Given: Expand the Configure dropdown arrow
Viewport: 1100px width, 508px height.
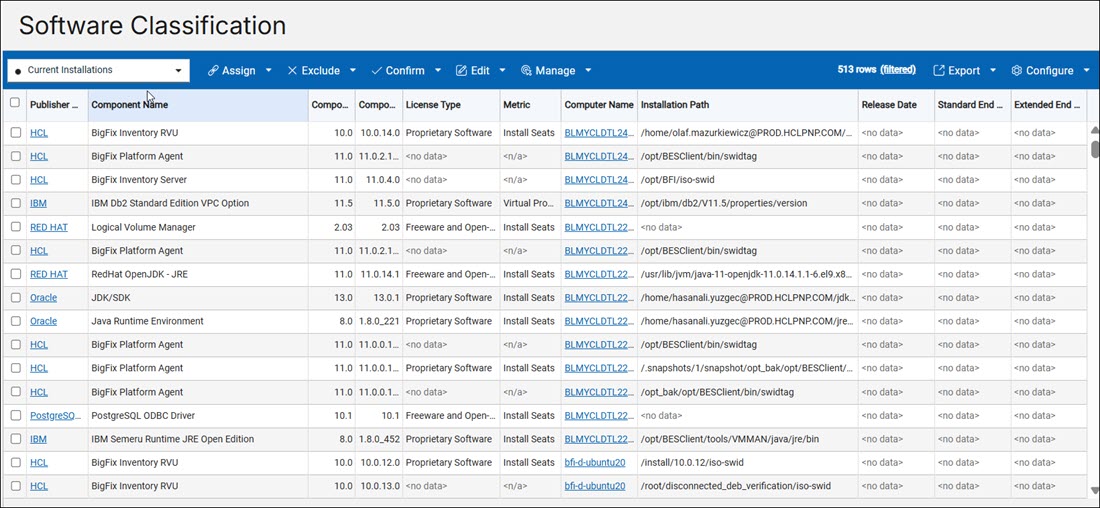Looking at the screenshot, I should click(x=1087, y=71).
